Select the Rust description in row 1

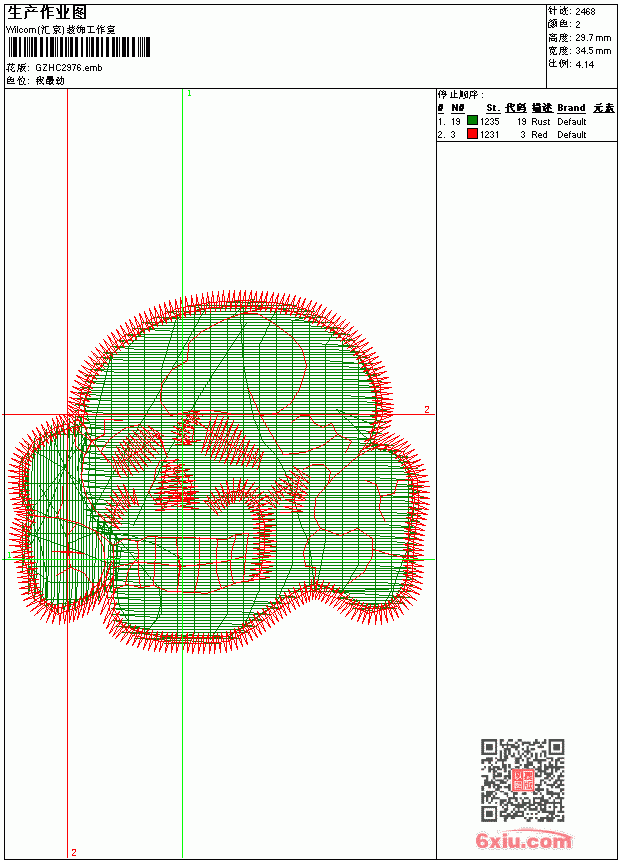tap(540, 122)
